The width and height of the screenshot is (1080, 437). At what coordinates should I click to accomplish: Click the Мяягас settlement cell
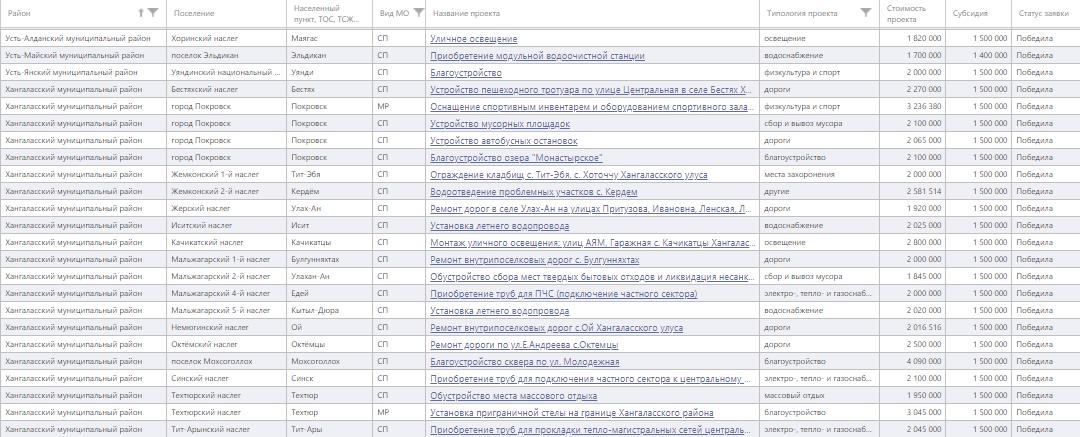(x=329, y=39)
